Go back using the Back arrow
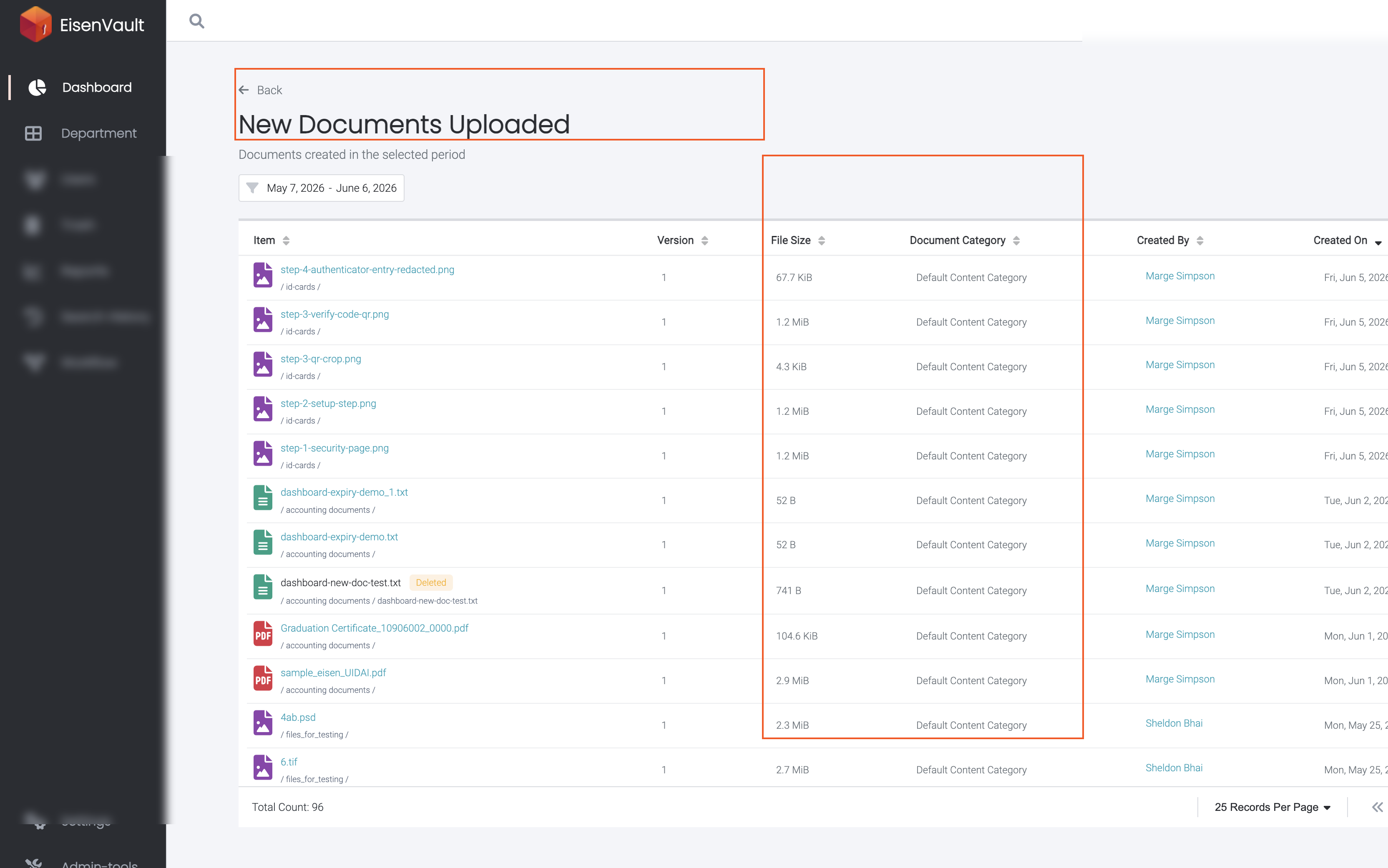 point(260,90)
